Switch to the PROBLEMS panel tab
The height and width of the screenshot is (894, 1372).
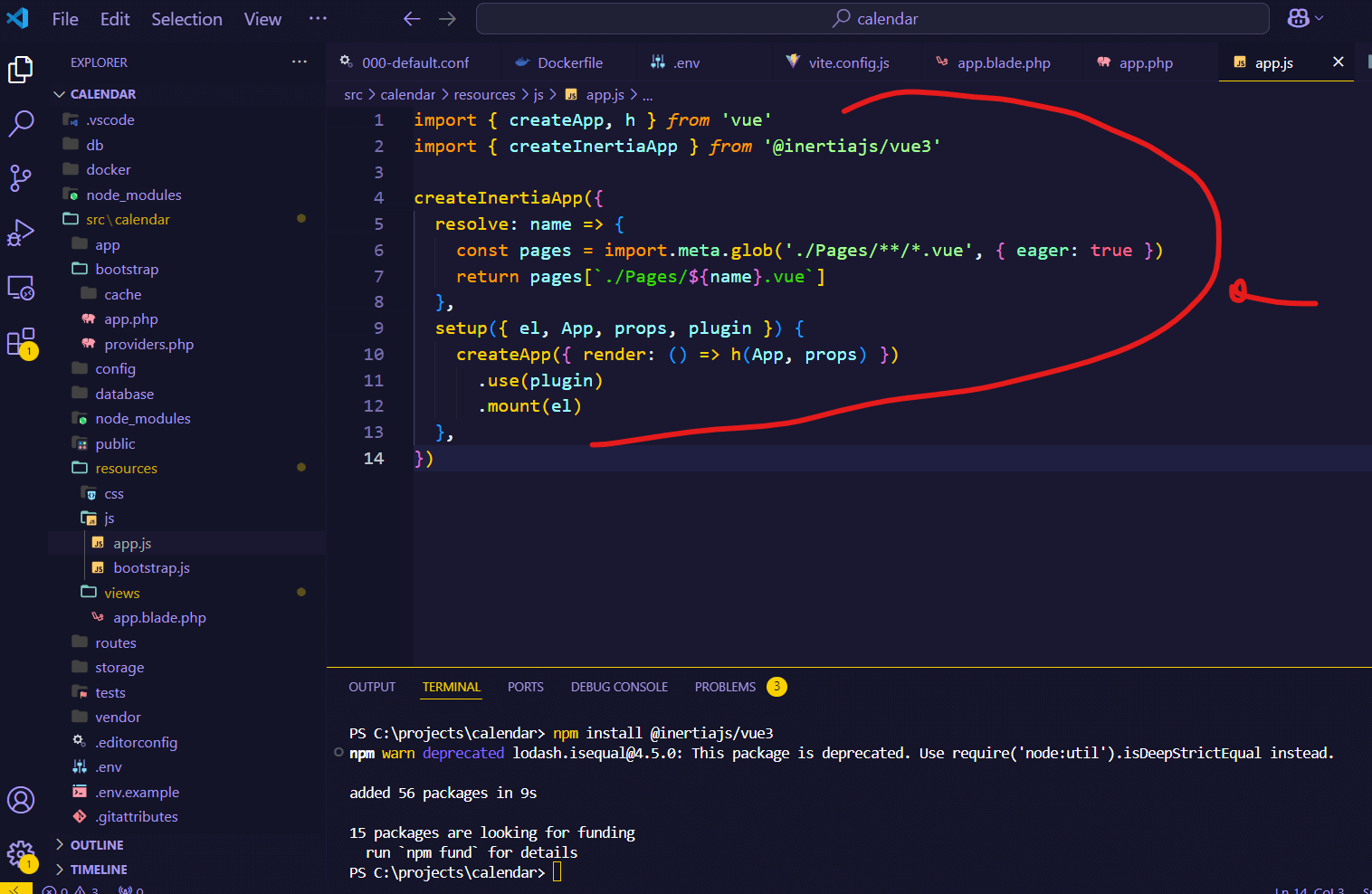click(x=724, y=686)
